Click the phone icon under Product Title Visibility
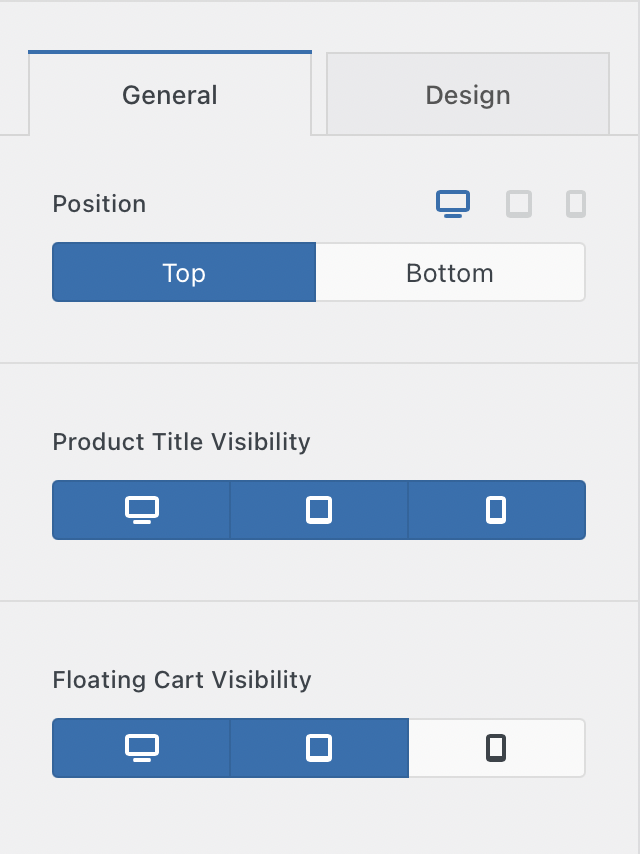This screenshot has width=640, height=854. click(x=496, y=510)
